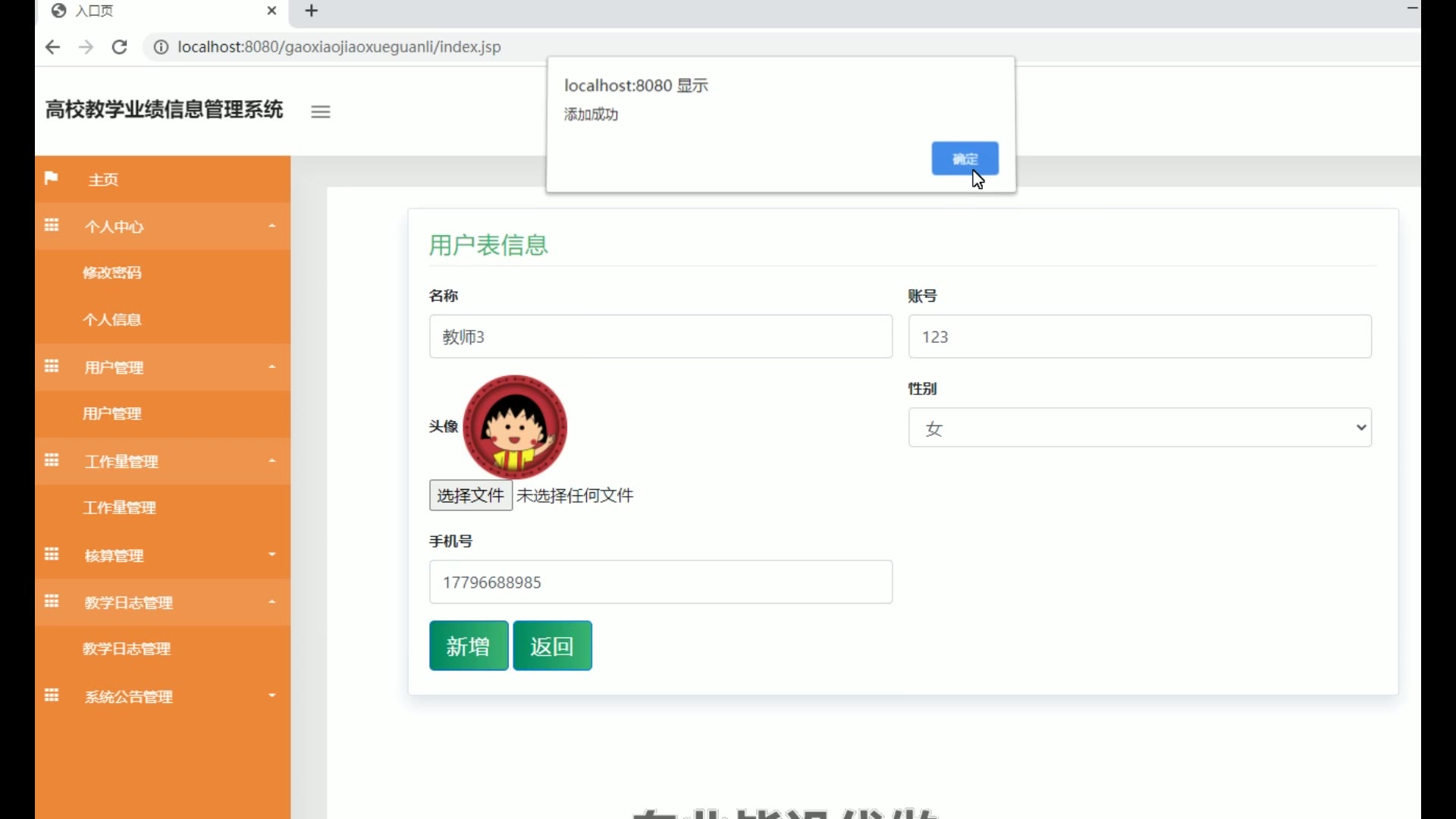Screen dimensions: 1456x819
Task: Click grid icon beside 个人中心
Action: 52,225
